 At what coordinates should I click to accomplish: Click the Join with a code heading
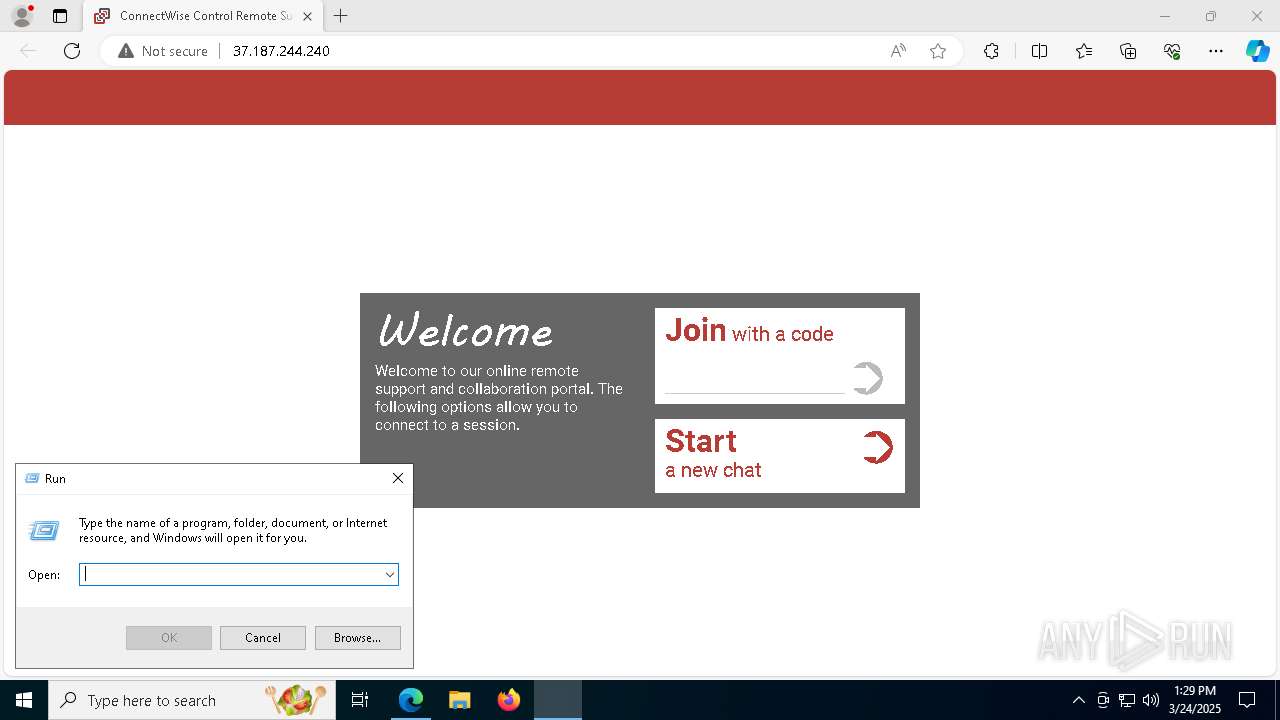click(x=749, y=331)
